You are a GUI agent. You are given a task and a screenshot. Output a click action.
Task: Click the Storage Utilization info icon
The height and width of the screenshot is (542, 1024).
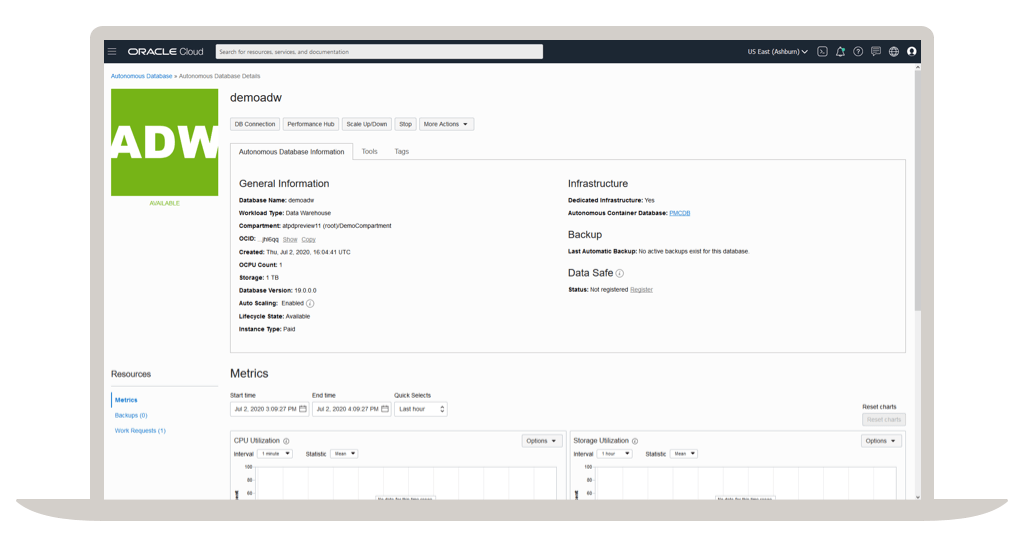635,441
